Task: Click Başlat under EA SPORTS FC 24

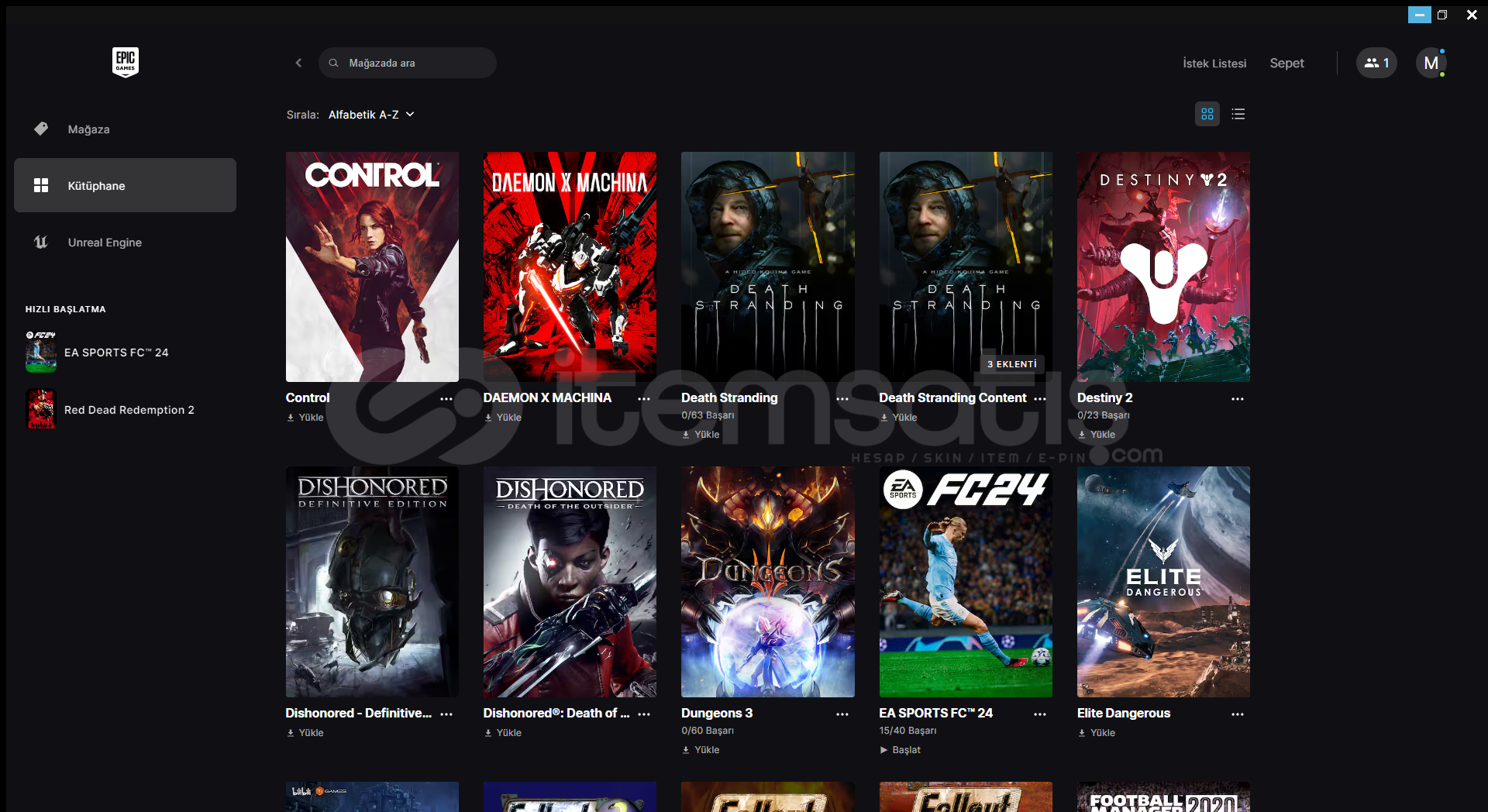Action: click(x=901, y=750)
